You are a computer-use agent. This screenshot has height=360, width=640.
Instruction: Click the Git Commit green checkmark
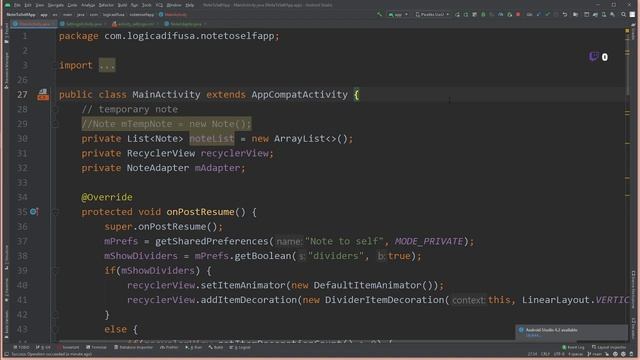547,14
